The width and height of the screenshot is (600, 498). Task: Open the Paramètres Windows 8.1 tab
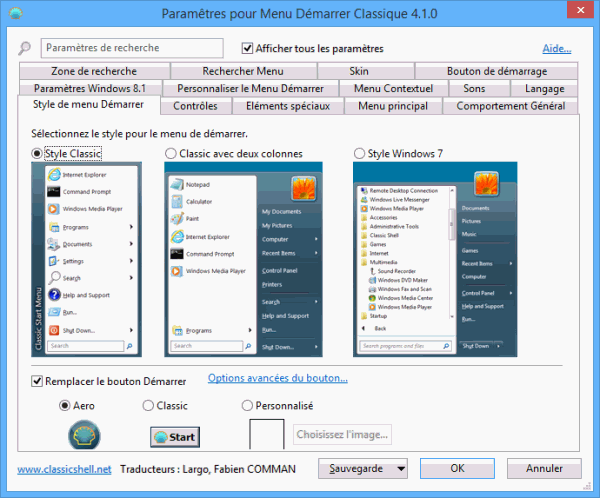tap(90, 88)
